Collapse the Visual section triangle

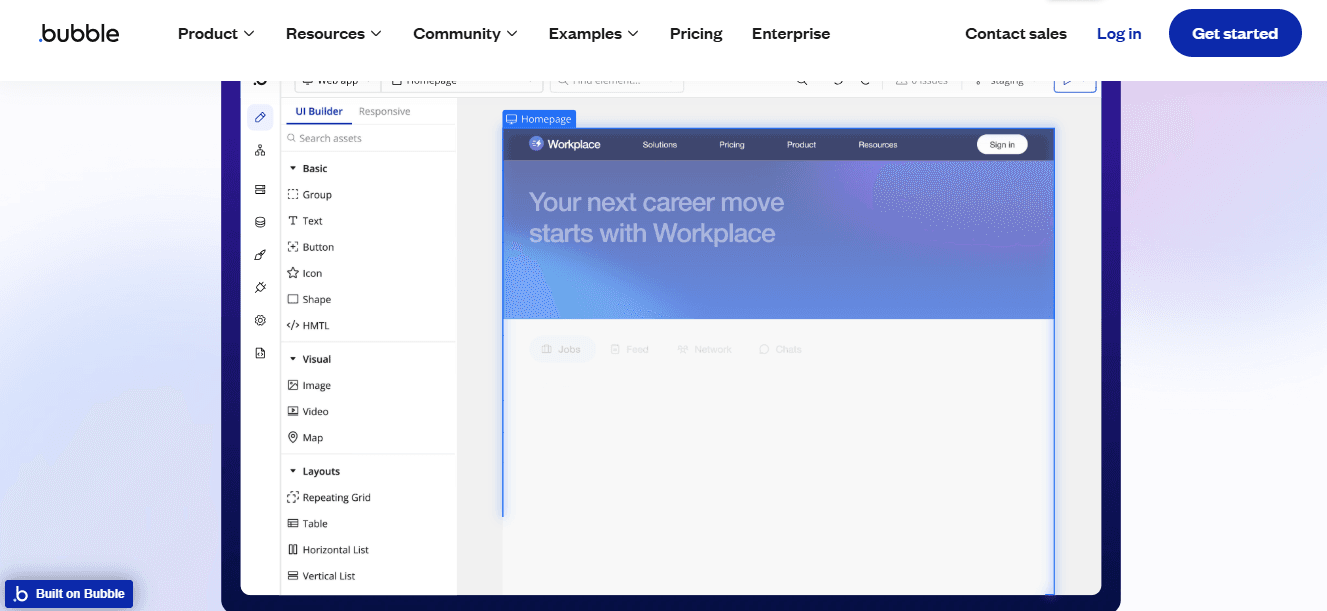(293, 359)
